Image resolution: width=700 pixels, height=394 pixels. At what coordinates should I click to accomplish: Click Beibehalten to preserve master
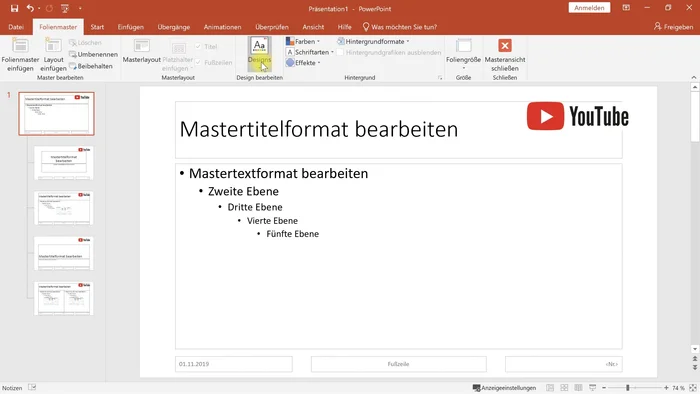pyautogui.click(x=91, y=66)
